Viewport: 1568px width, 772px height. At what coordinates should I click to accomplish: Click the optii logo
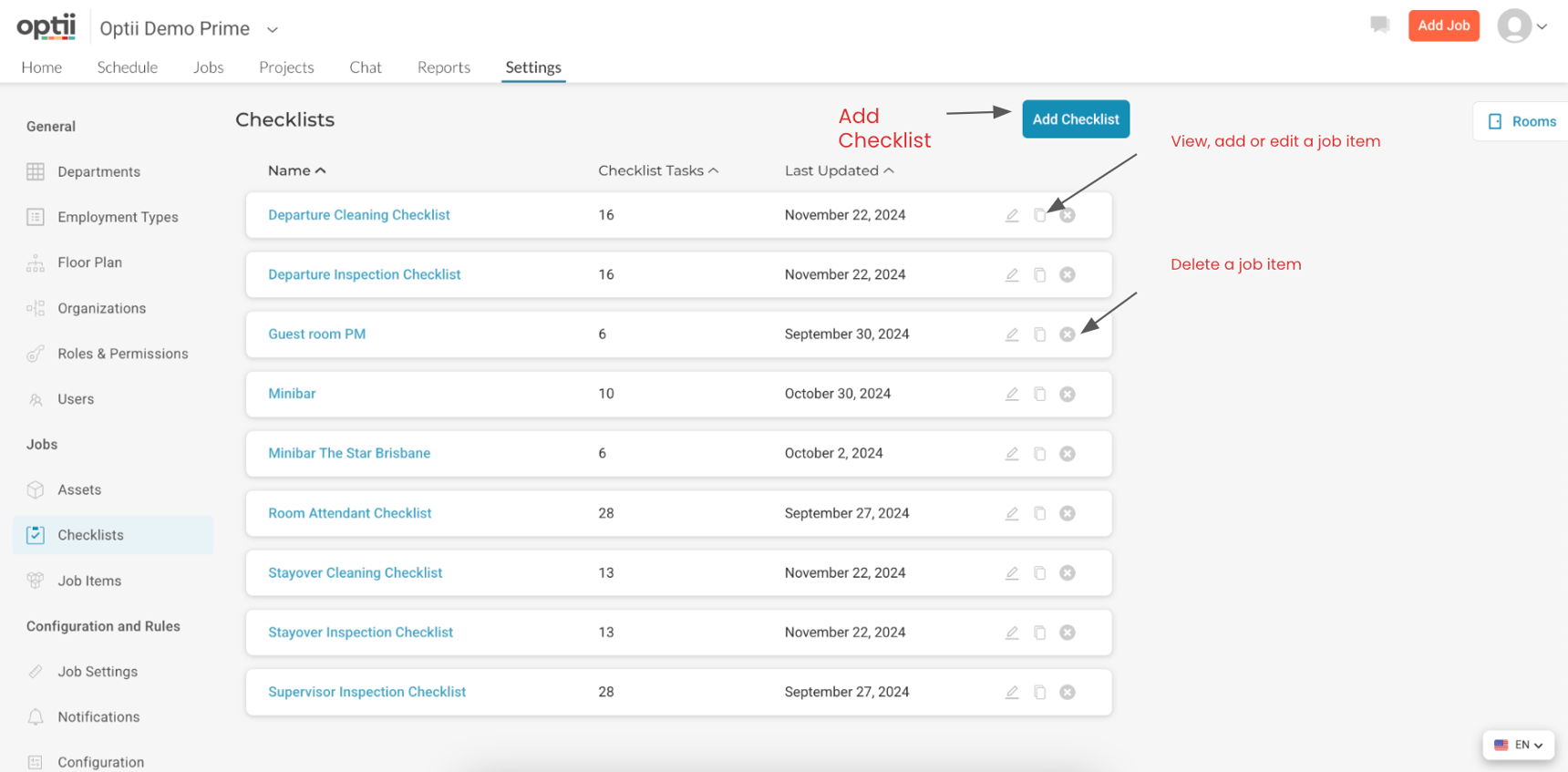pos(46,26)
